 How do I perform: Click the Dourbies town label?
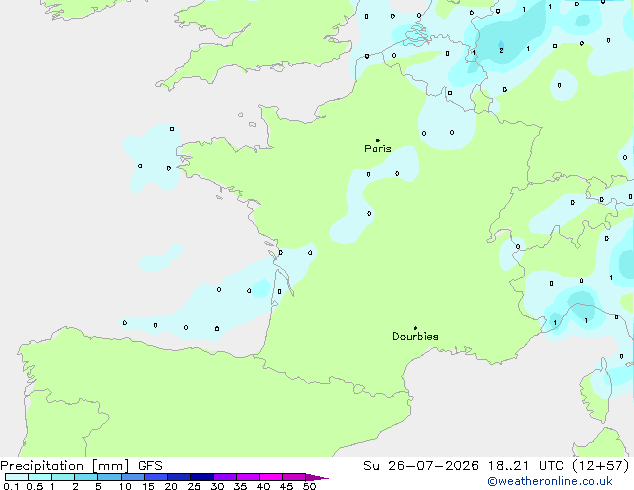(415, 336)
